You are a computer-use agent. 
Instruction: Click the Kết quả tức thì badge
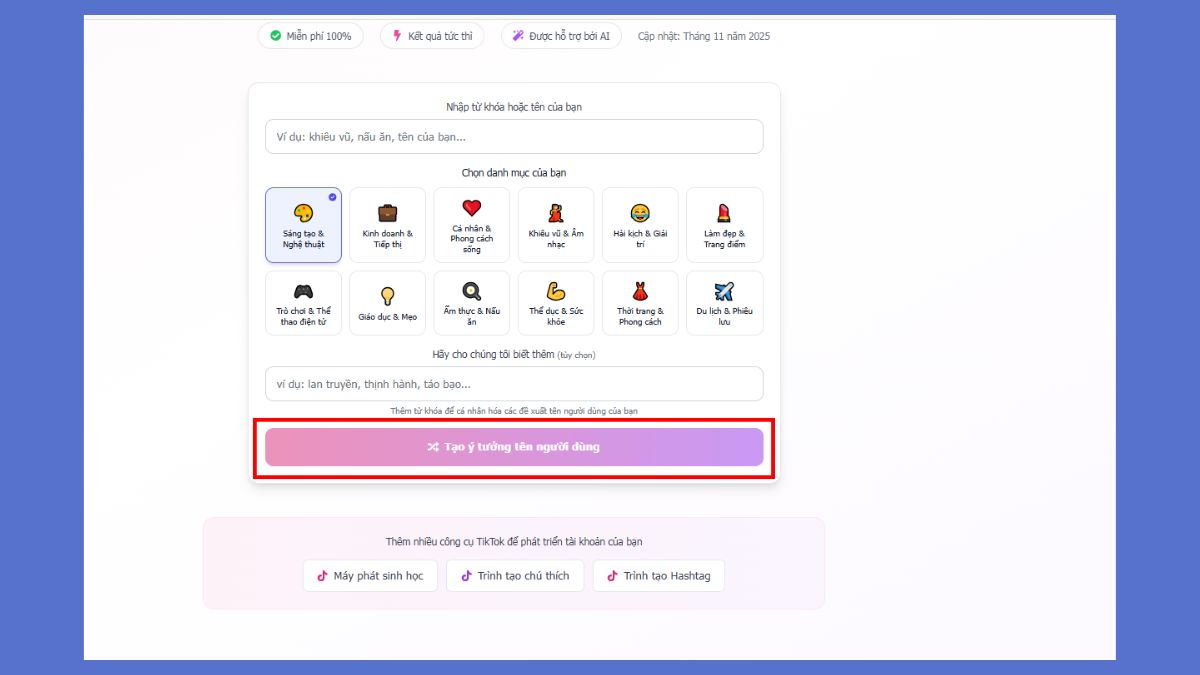[x=432, y=36]
